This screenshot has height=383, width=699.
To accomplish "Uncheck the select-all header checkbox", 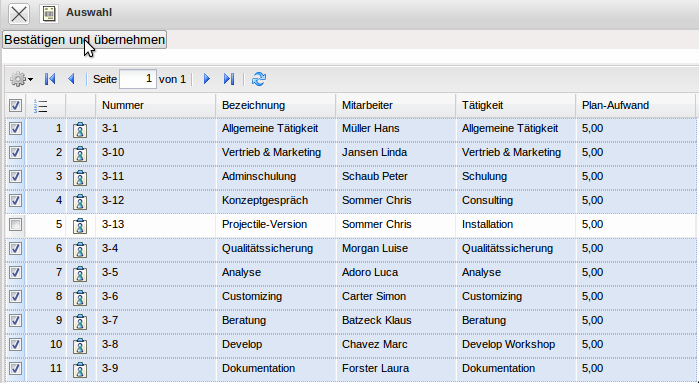I will click(x=15, y=106).
